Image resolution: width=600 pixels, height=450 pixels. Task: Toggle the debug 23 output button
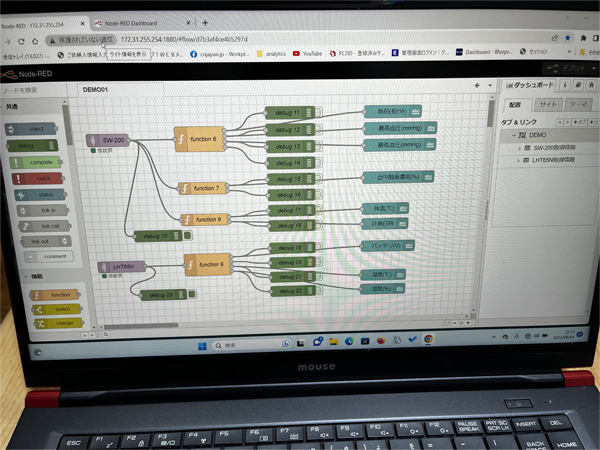(x=192, y=294)
